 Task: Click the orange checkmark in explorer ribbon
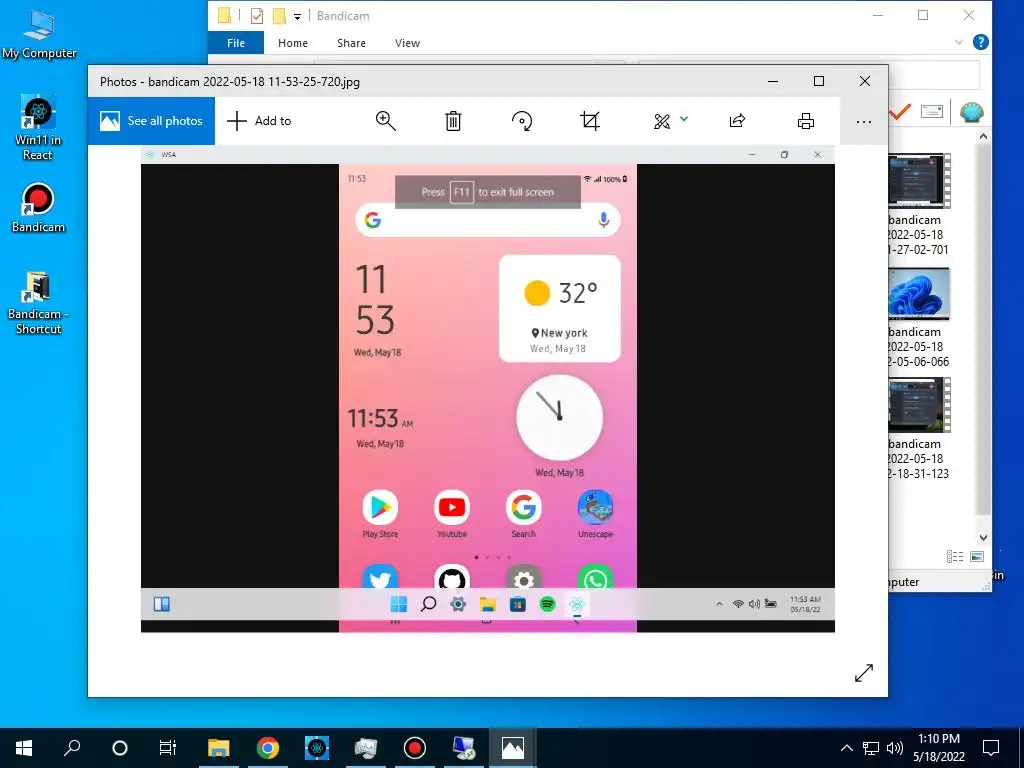click(x=900, y=112)
